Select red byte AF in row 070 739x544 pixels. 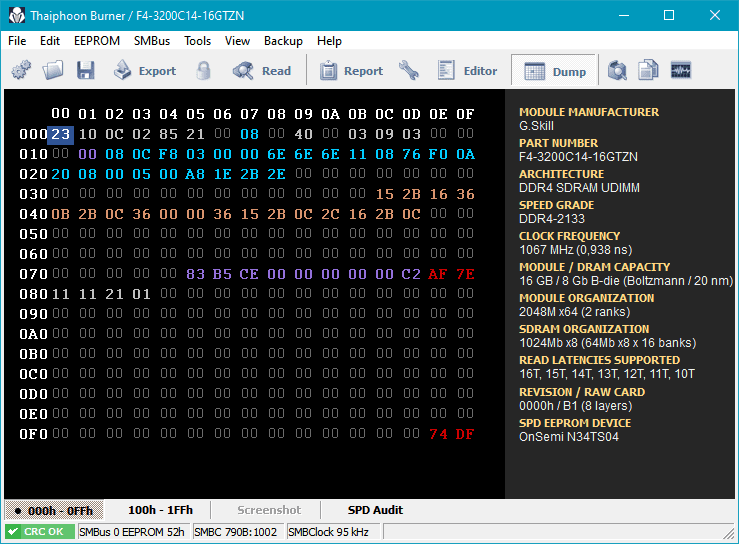pyautogui.click(x=438, y=274)
